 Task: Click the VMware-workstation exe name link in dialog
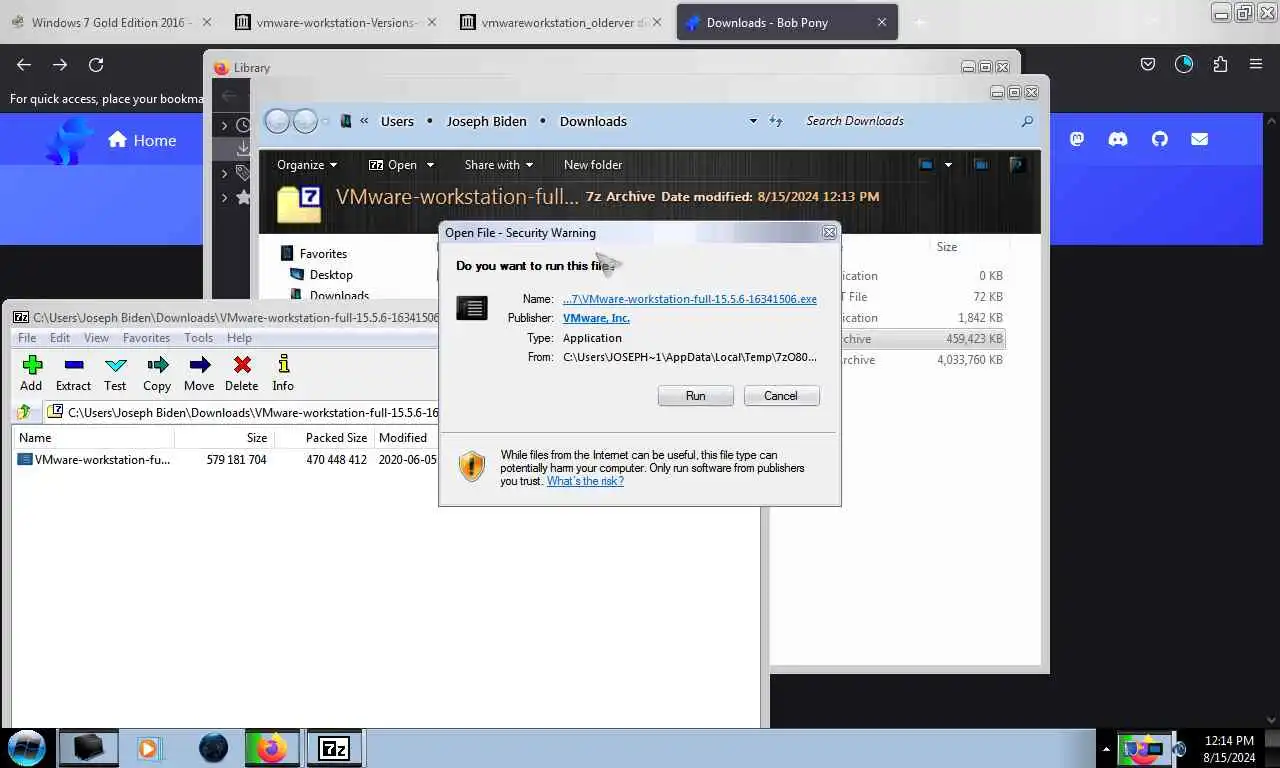(x=690, y=299)
